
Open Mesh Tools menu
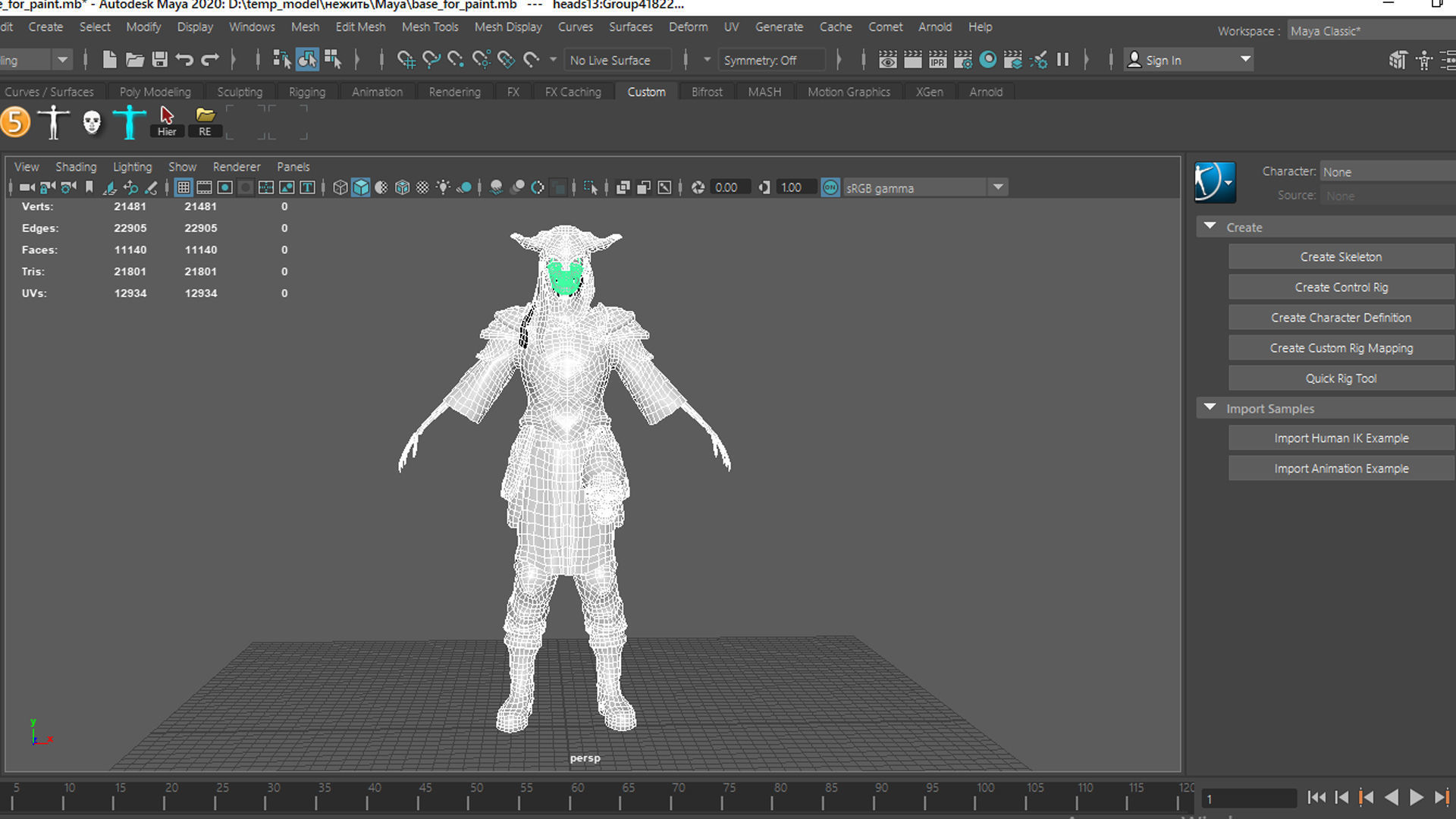[430, 27]
